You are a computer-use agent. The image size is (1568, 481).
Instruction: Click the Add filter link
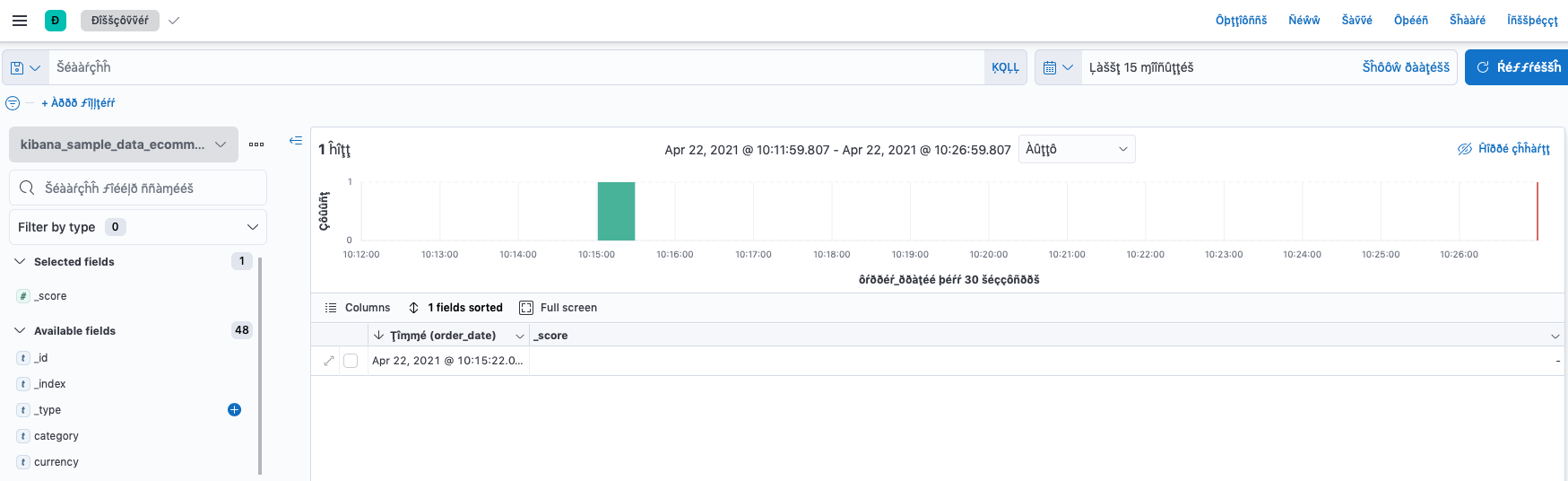(x=78, y=103)
